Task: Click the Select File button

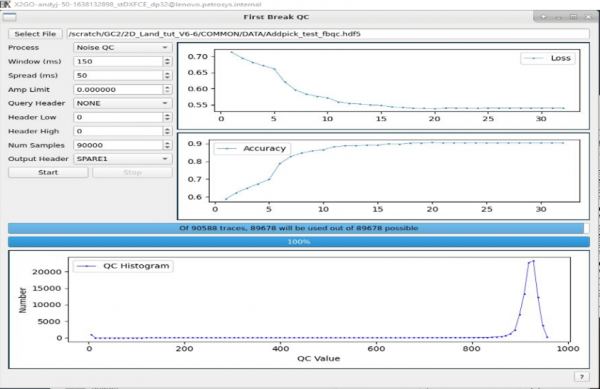Action: click(35, 34)
